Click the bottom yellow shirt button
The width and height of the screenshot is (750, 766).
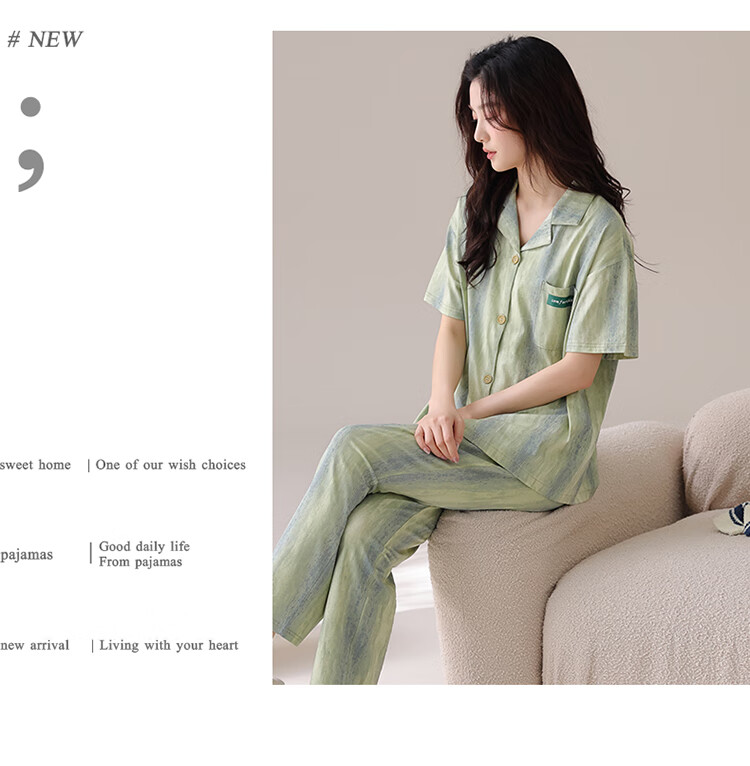tap(488, 379)
